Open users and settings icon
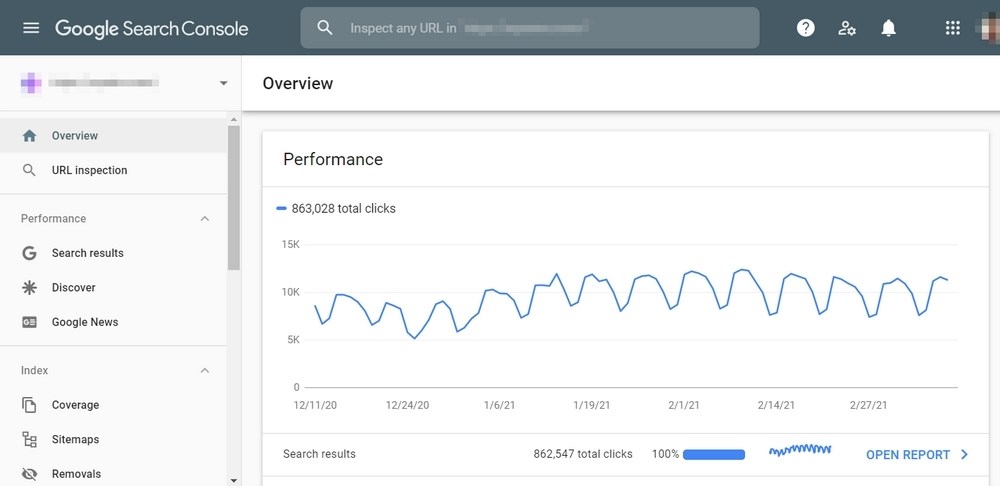The image size is (1000, 486). point(847,28)
